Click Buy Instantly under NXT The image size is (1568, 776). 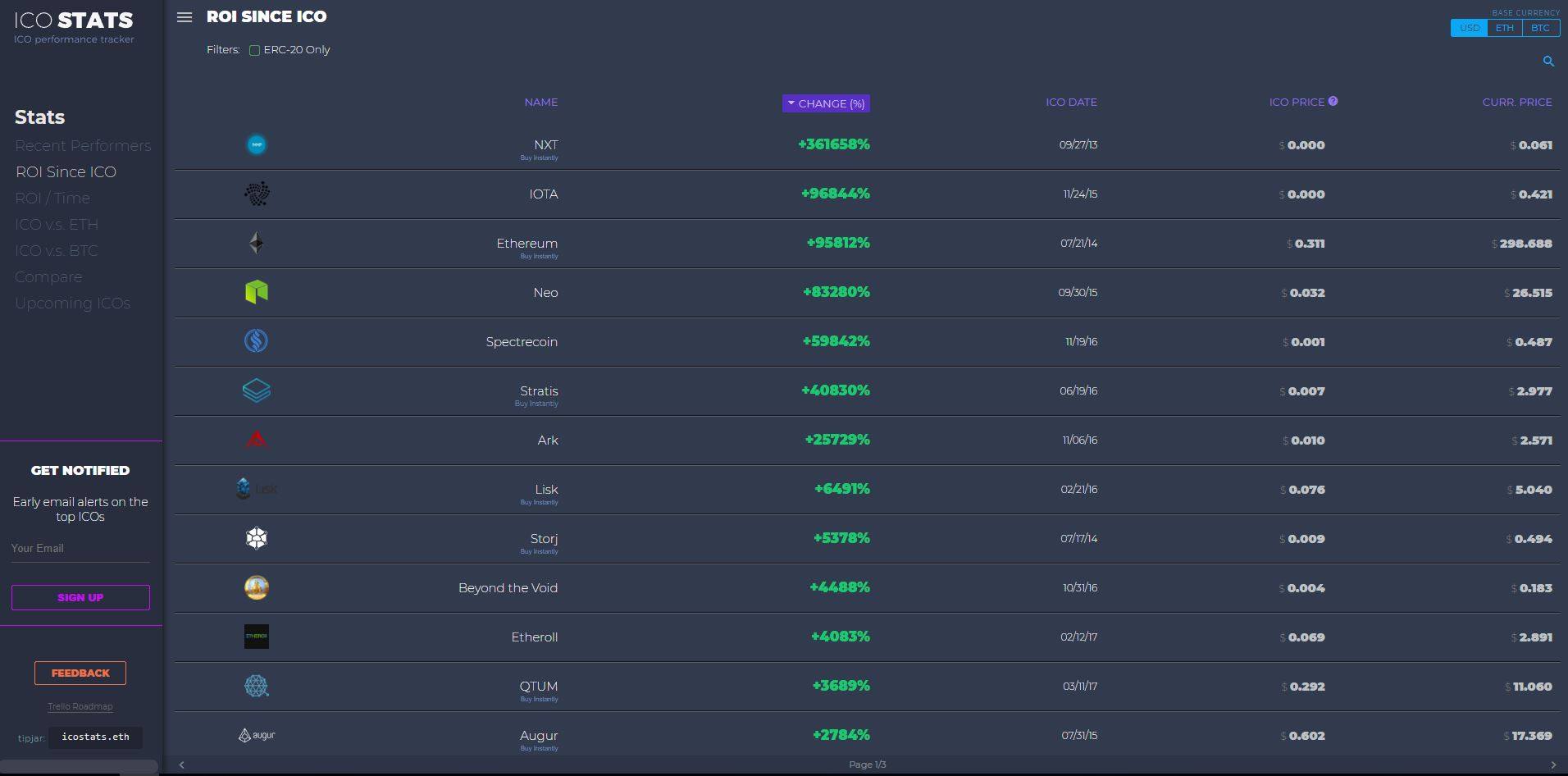[x=539, y=157]
